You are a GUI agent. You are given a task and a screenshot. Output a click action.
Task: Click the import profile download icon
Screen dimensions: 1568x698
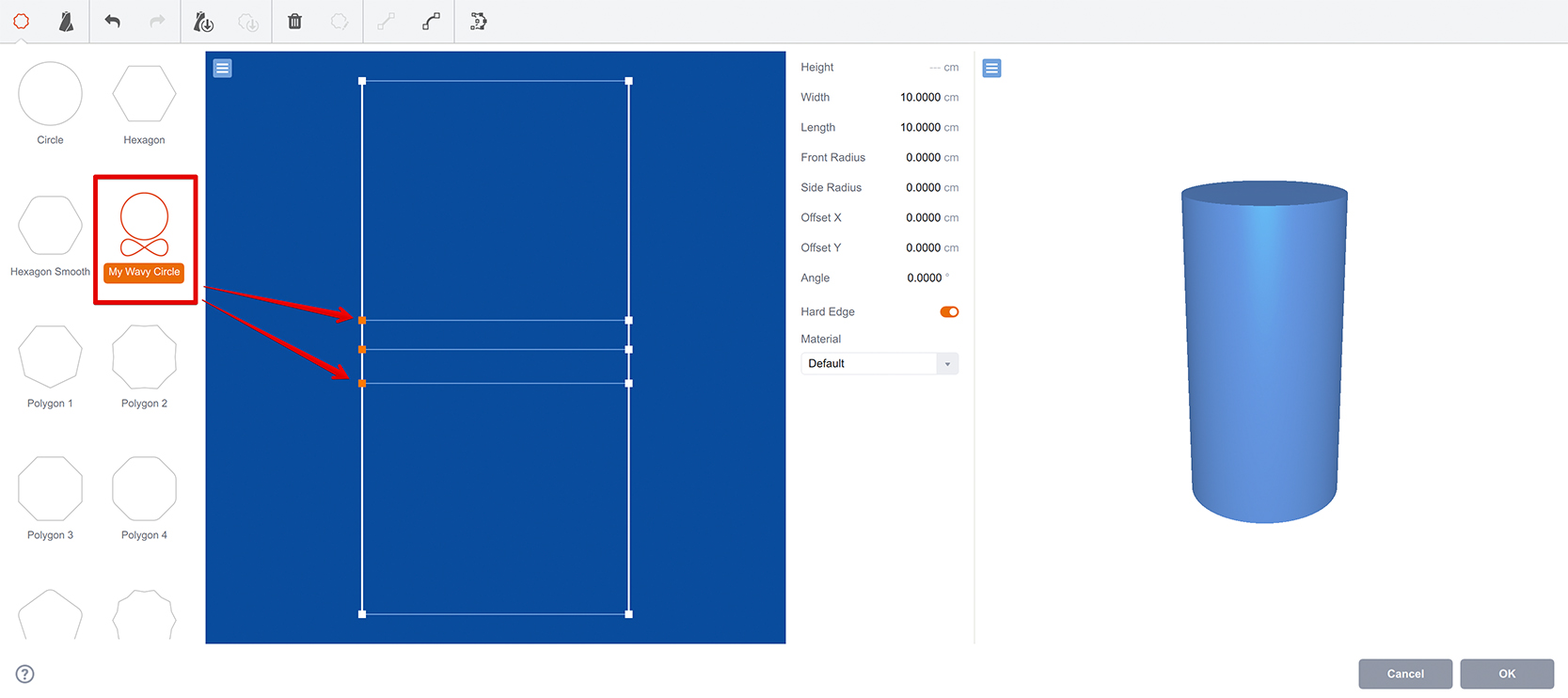(203, 21)
